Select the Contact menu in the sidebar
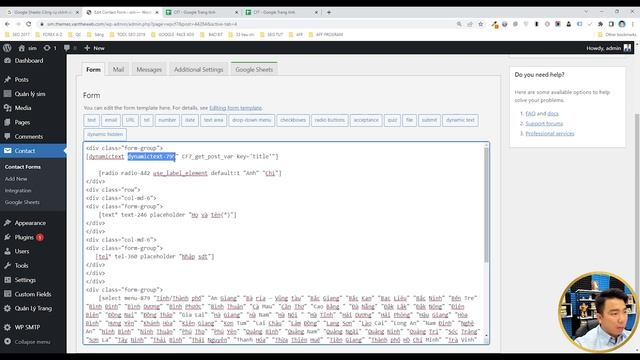Image resolution: width=640 pixels, height=360 pixels. (33, 151)
